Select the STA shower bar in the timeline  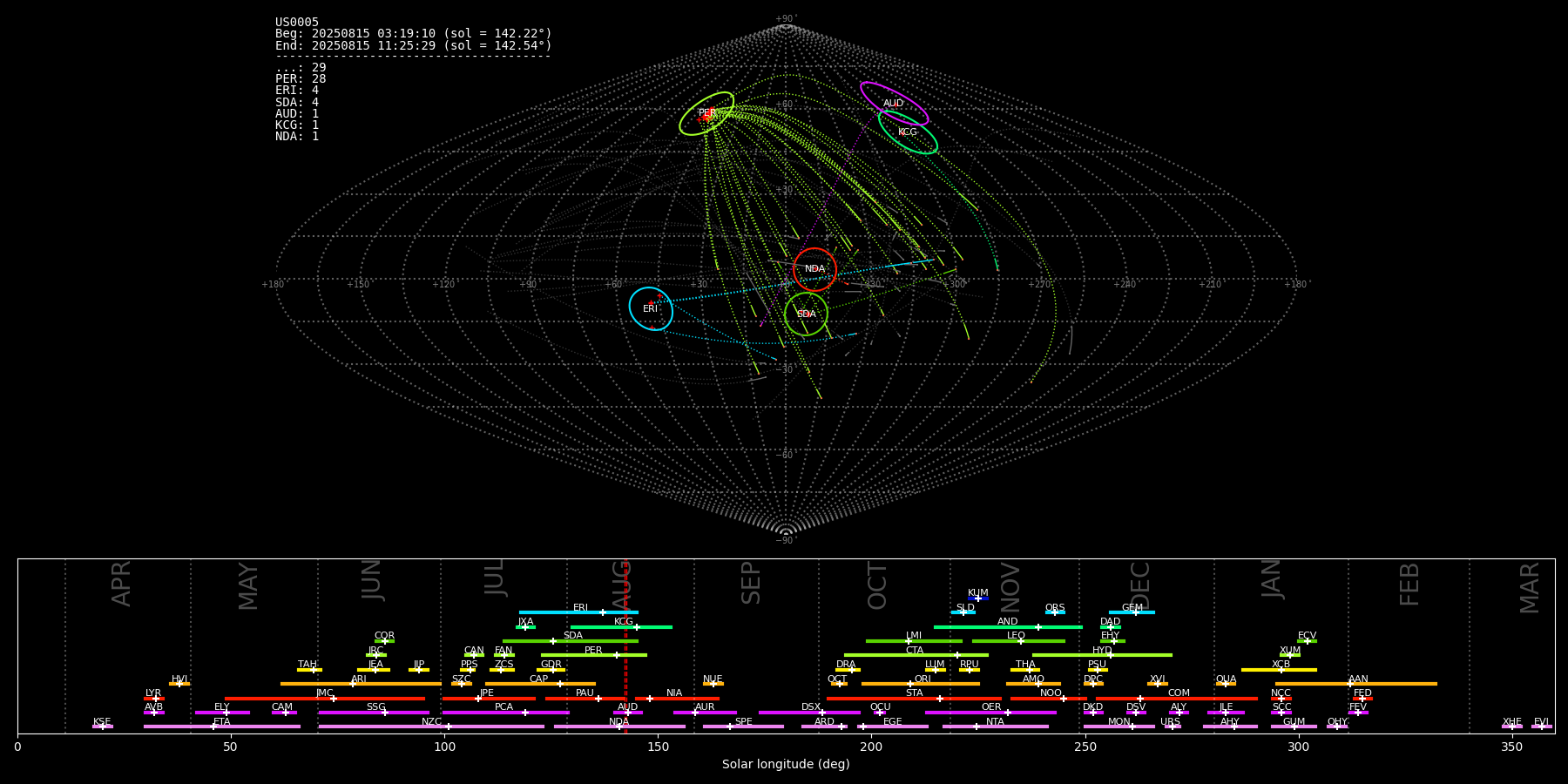click(914, 698)
